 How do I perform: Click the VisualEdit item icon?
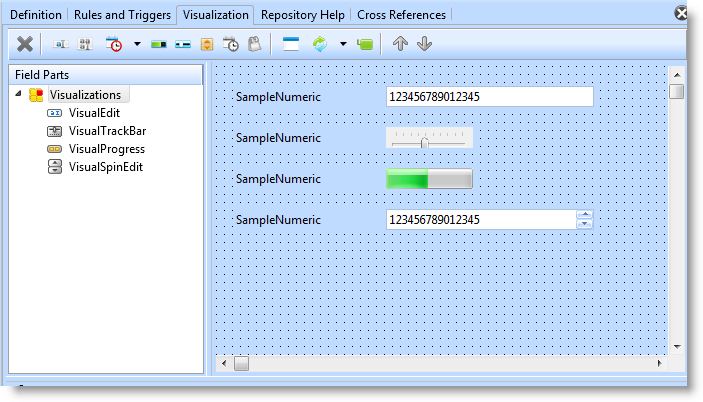[x=54, y=113]
